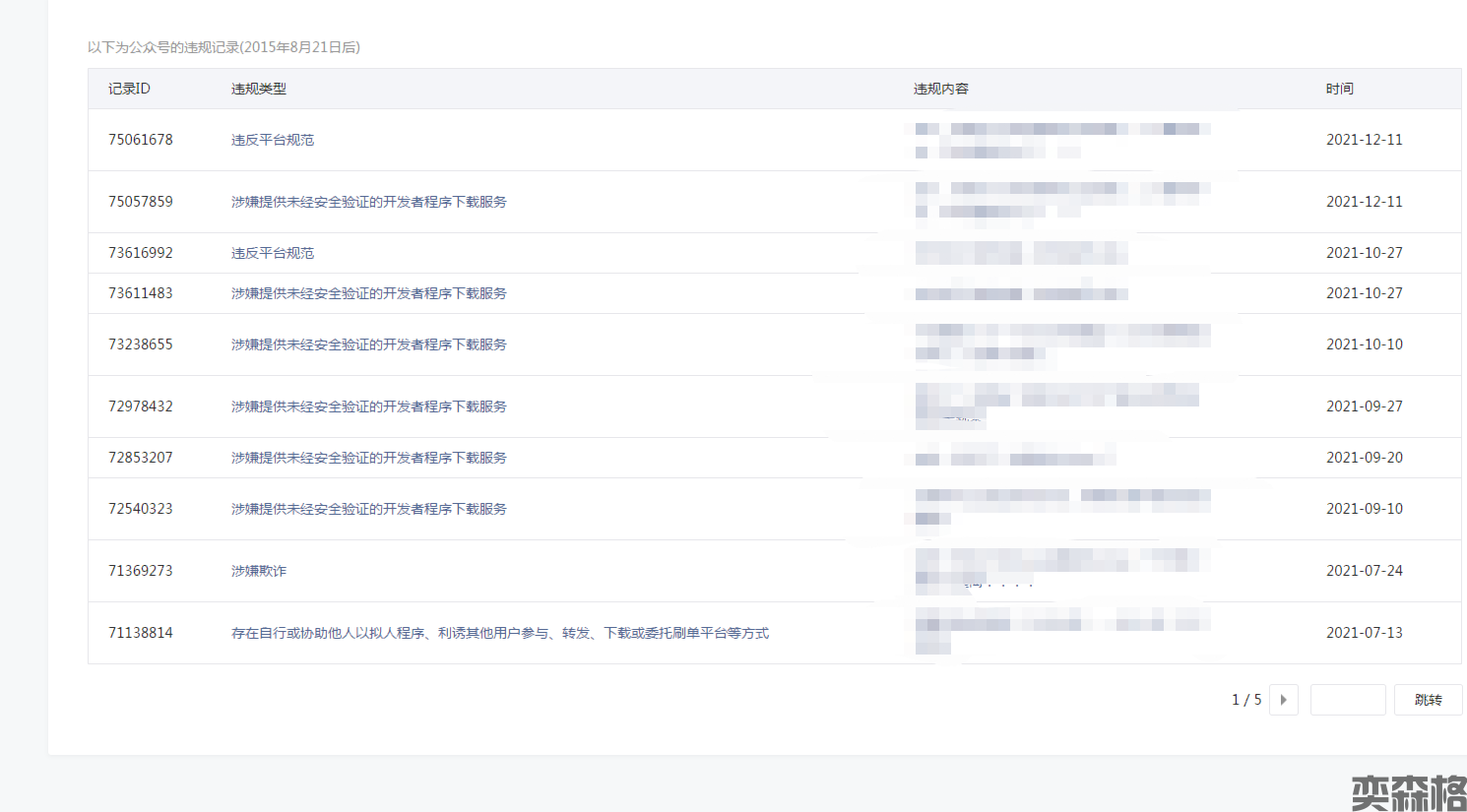Click the 违规内容 column header

(x=940, y=89)
